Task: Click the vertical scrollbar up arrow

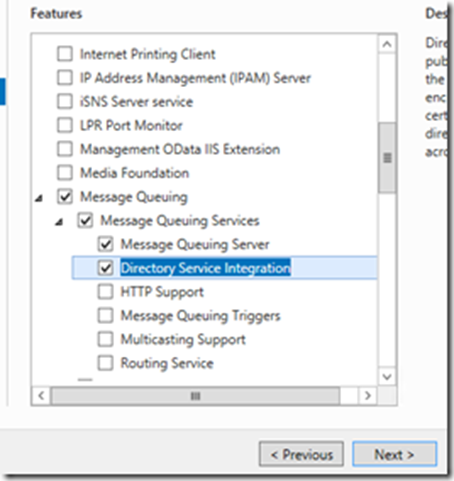Action: [x=387, y=44]
